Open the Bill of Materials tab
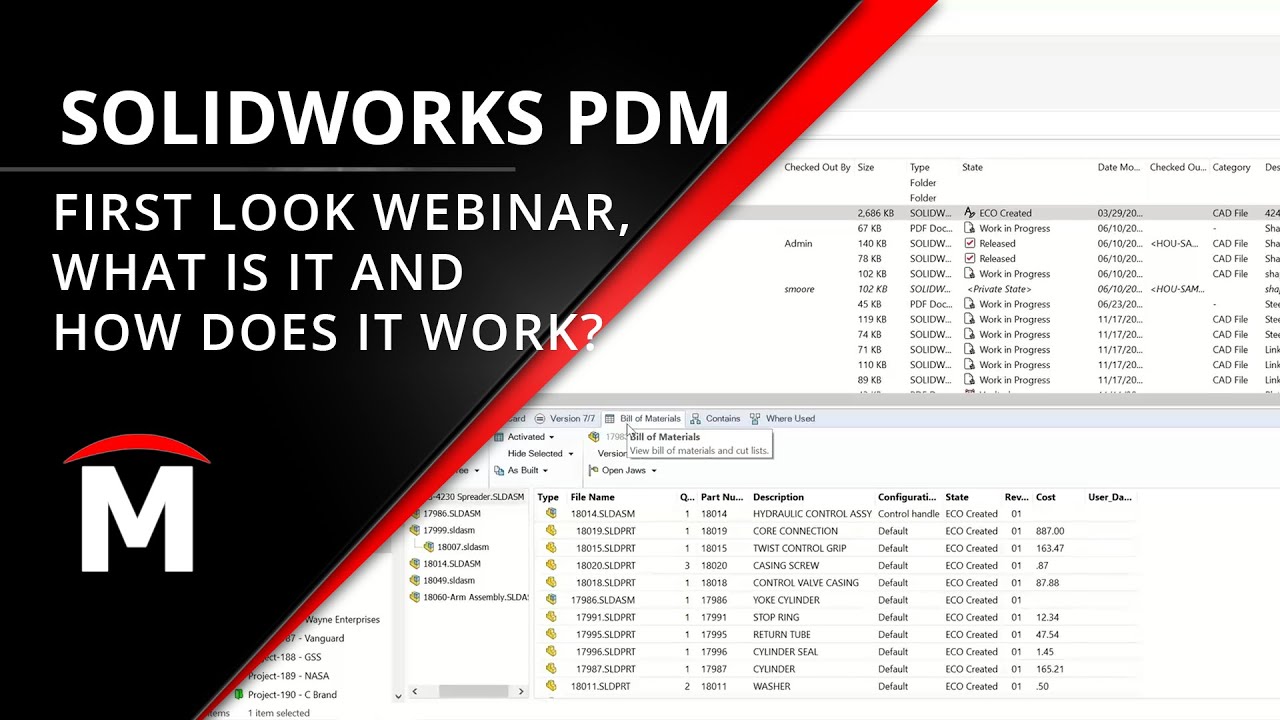 [642, 418]
